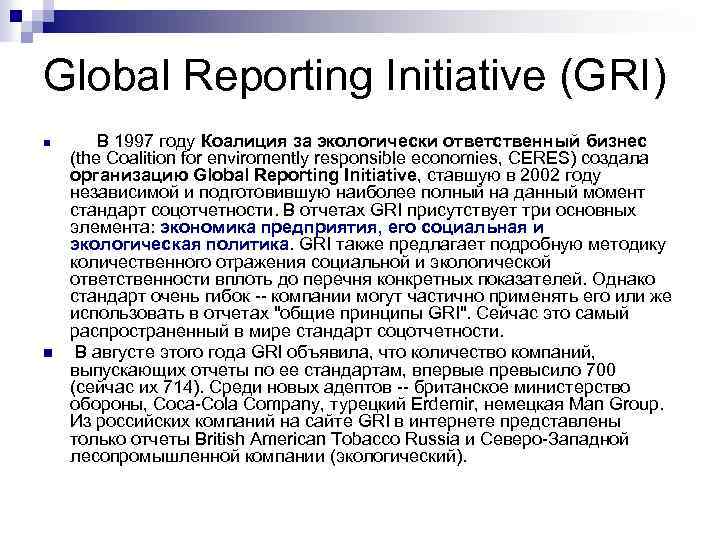Click the slide title 'Global Reporting Initiative (GRI)'
This screenshot has height=540, width=720.
point(354,77)
